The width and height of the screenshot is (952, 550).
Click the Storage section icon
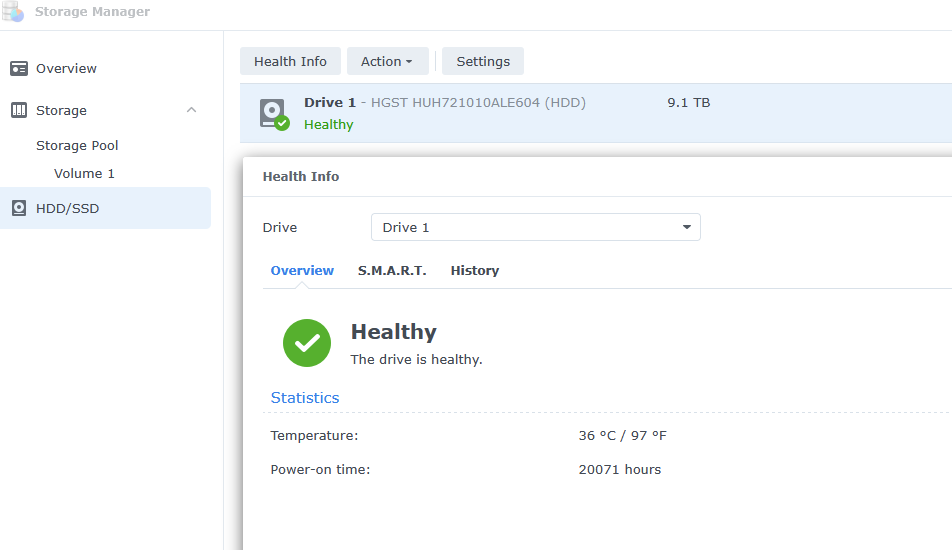tap(19, 110)
